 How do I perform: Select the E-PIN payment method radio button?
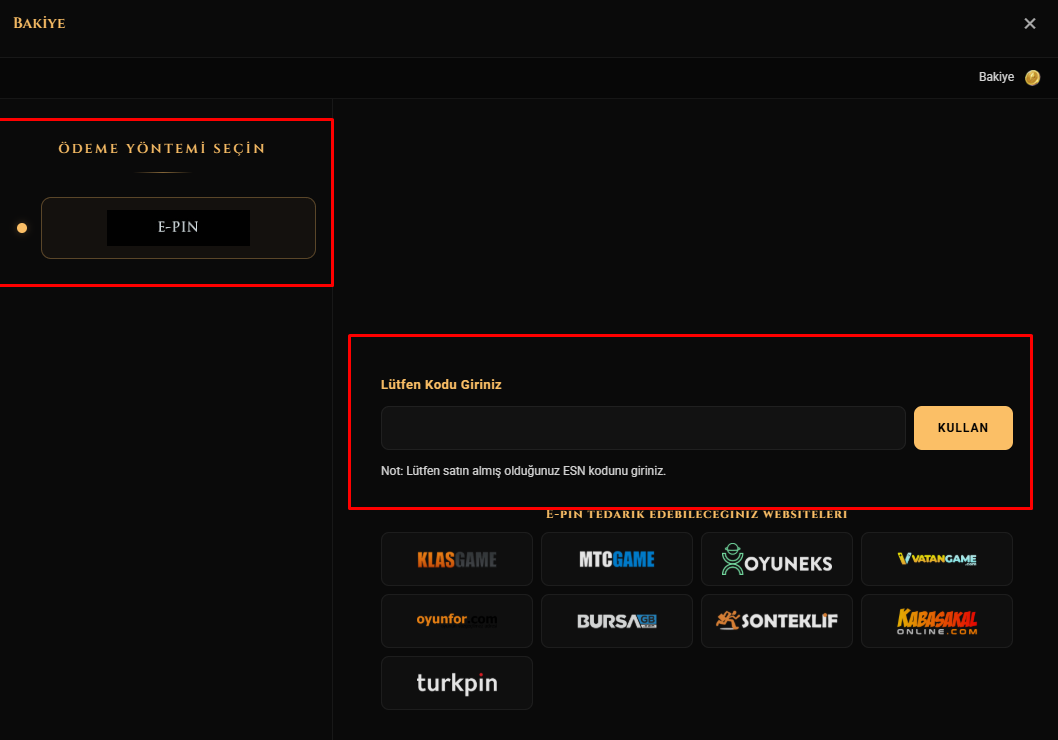[22, 228]
